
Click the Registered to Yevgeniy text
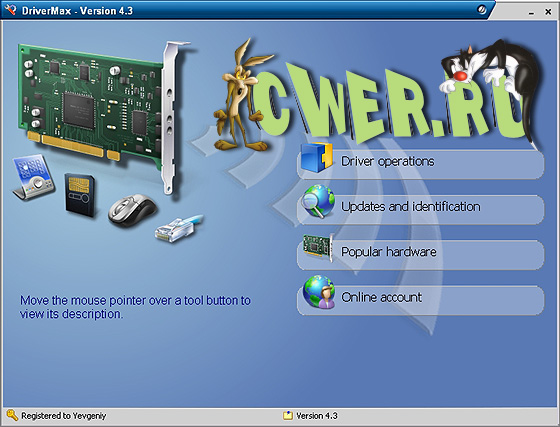pyautogui.click(x=64, y=416)
